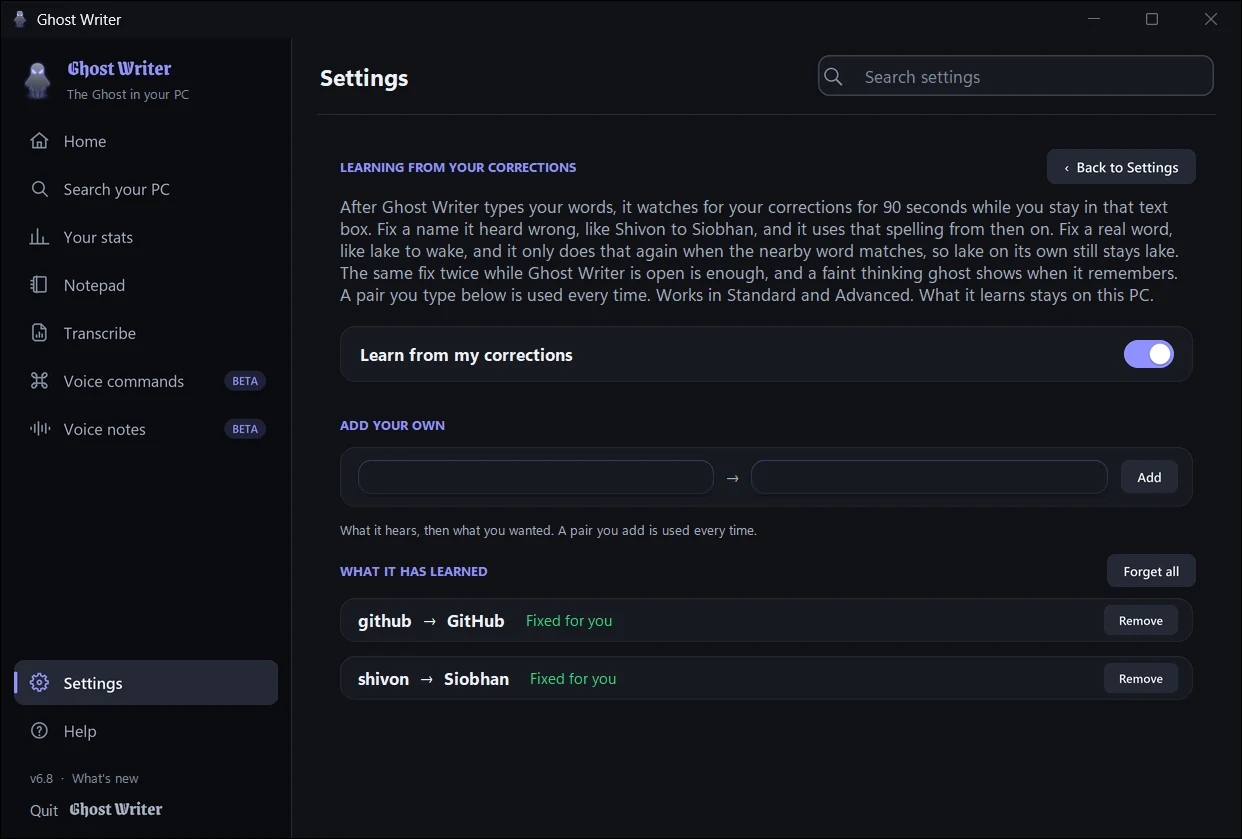The height and width of the screenshot is (839, 1242).
Task: Click the BETA badge next to Voice commands
Action: point(245,381)
